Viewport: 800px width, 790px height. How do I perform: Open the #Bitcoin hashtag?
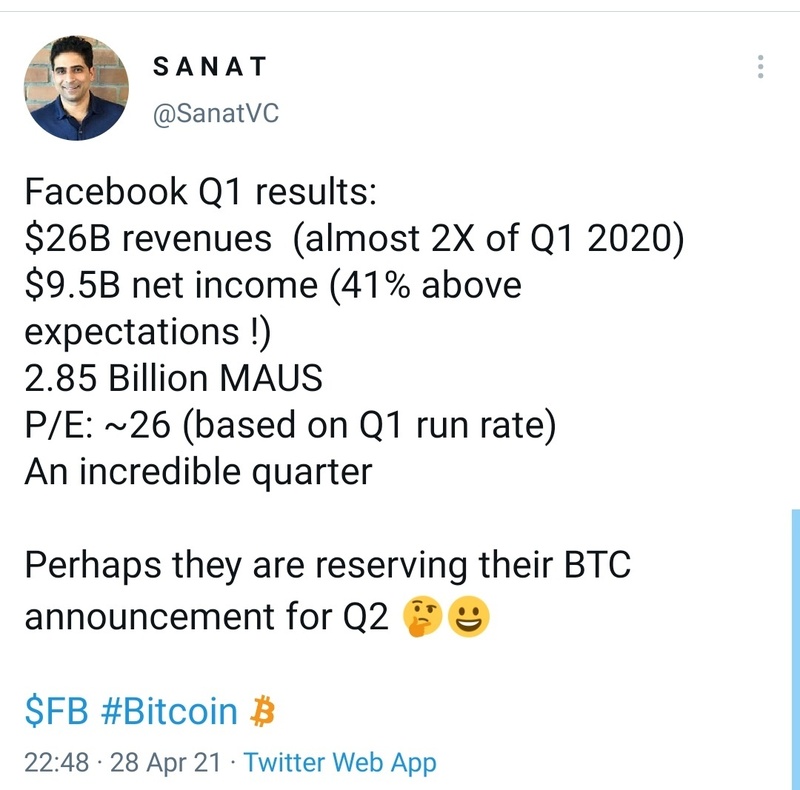tap(171, 712)
